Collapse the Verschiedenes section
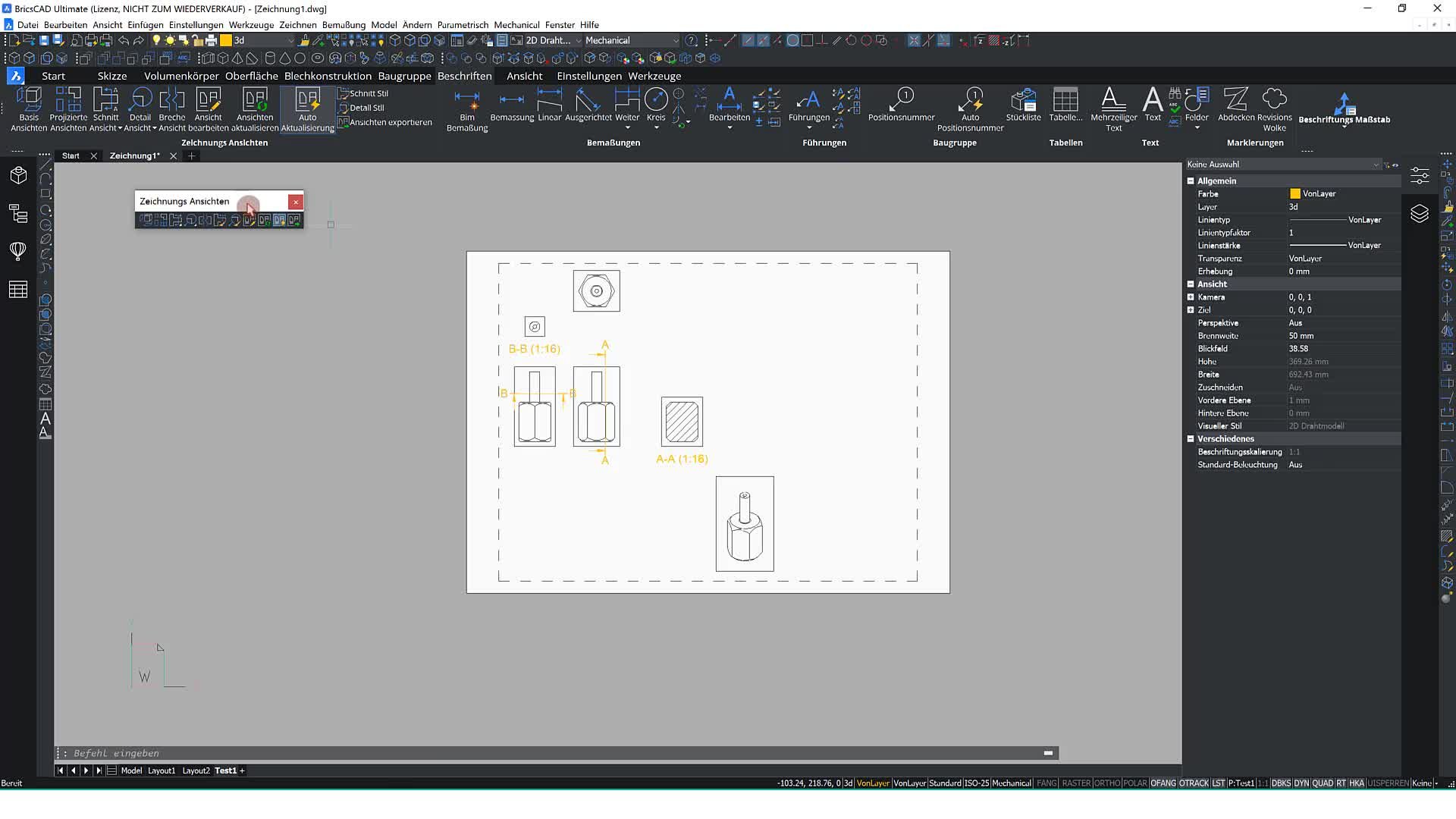Screen dimensions: 1456x819 click(x=1191, y=439)
